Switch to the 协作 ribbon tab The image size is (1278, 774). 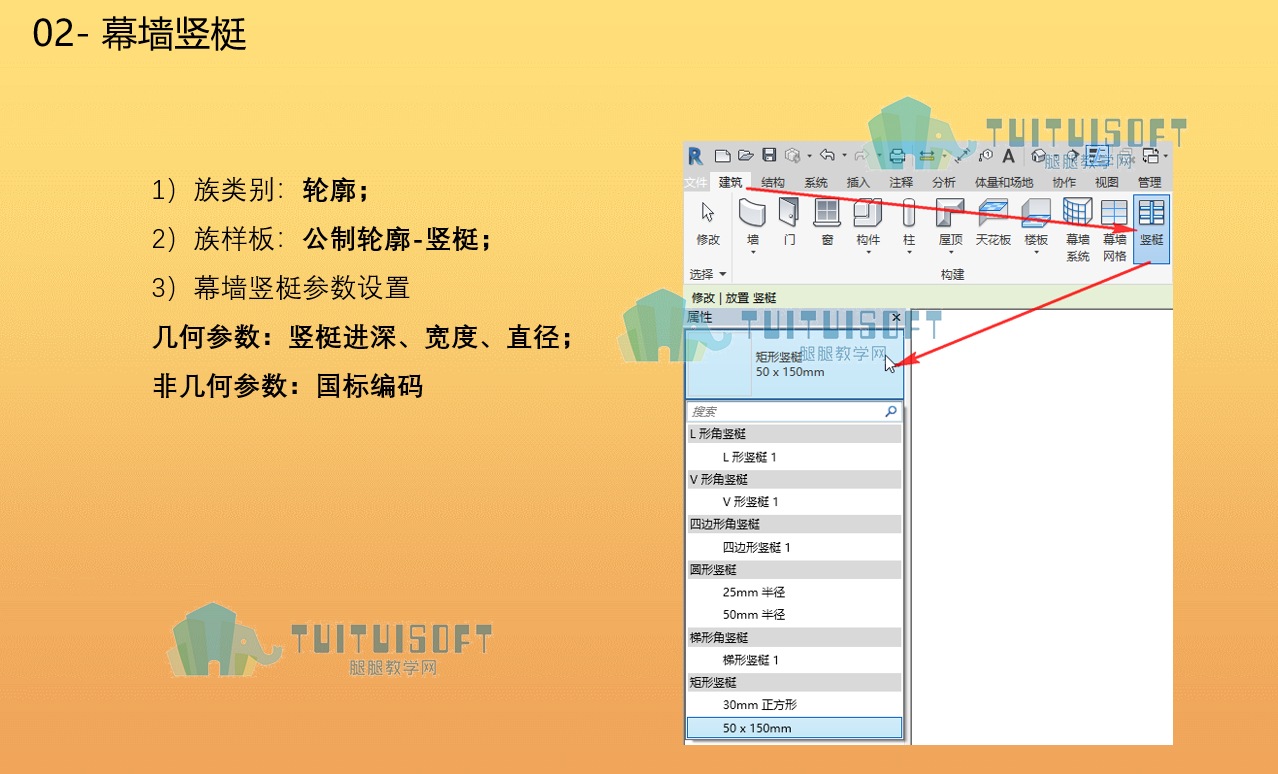point(1064,183)
